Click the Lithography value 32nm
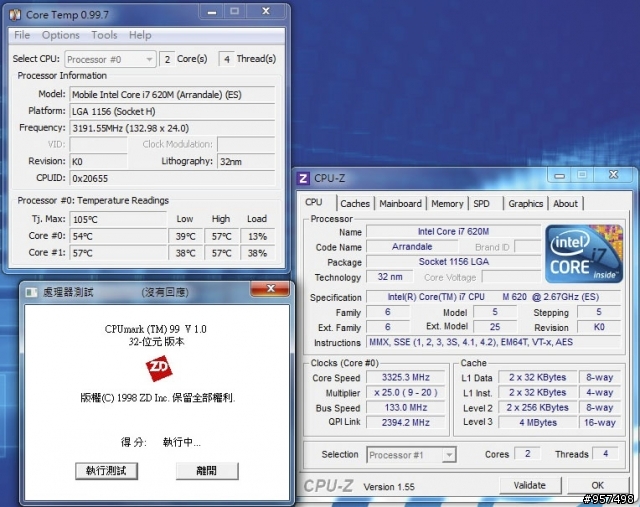 click(246, 162)
